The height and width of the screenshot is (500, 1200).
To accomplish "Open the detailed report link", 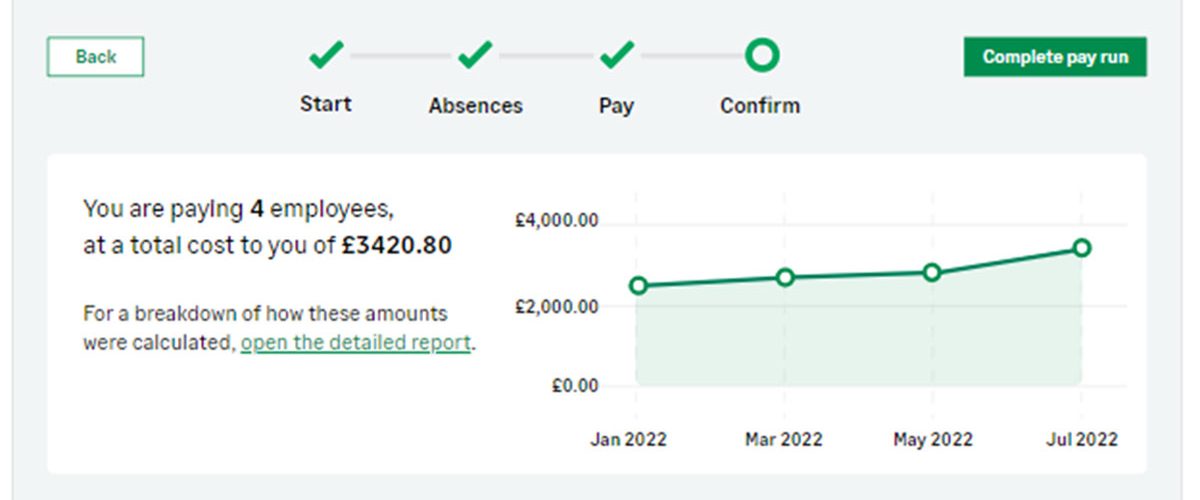I will pyautogui.click(x=355, y=342).
